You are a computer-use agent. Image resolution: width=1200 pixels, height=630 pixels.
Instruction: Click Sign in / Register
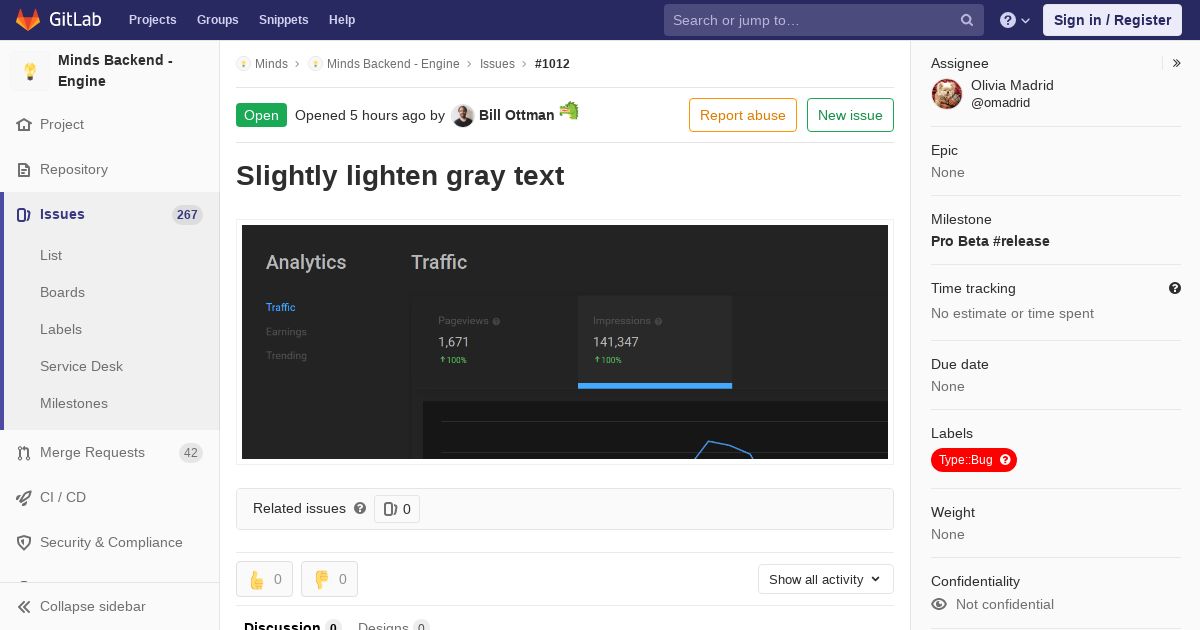(1112, 20)
